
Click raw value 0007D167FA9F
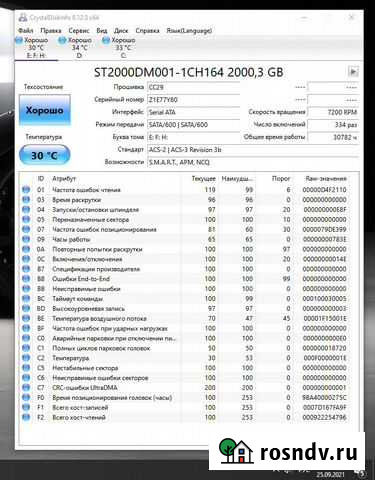324,407
